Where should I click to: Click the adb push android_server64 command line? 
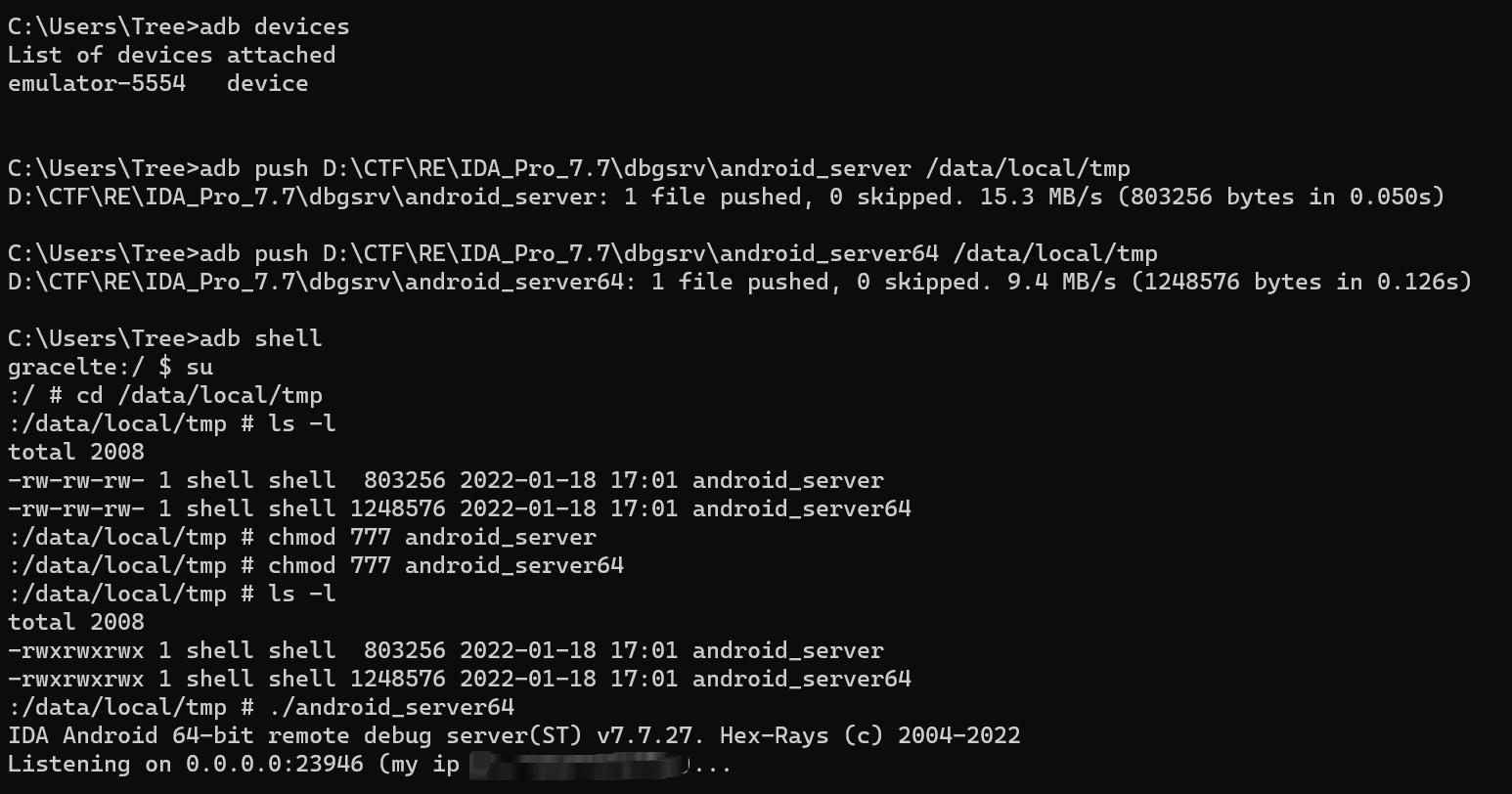(x=679, y=253)
